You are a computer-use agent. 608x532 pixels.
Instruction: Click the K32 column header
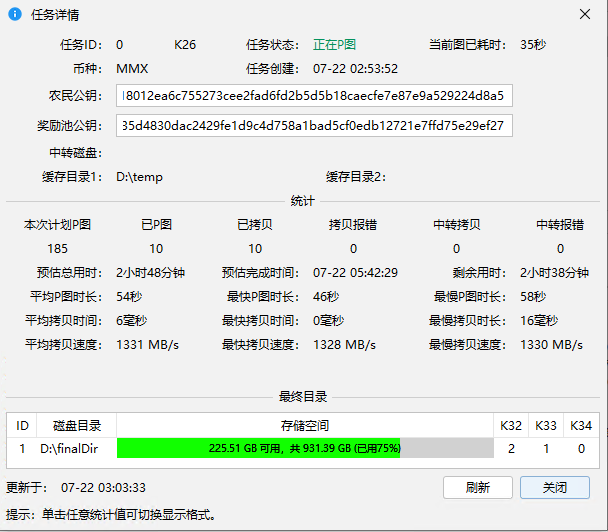coord(511,425)
